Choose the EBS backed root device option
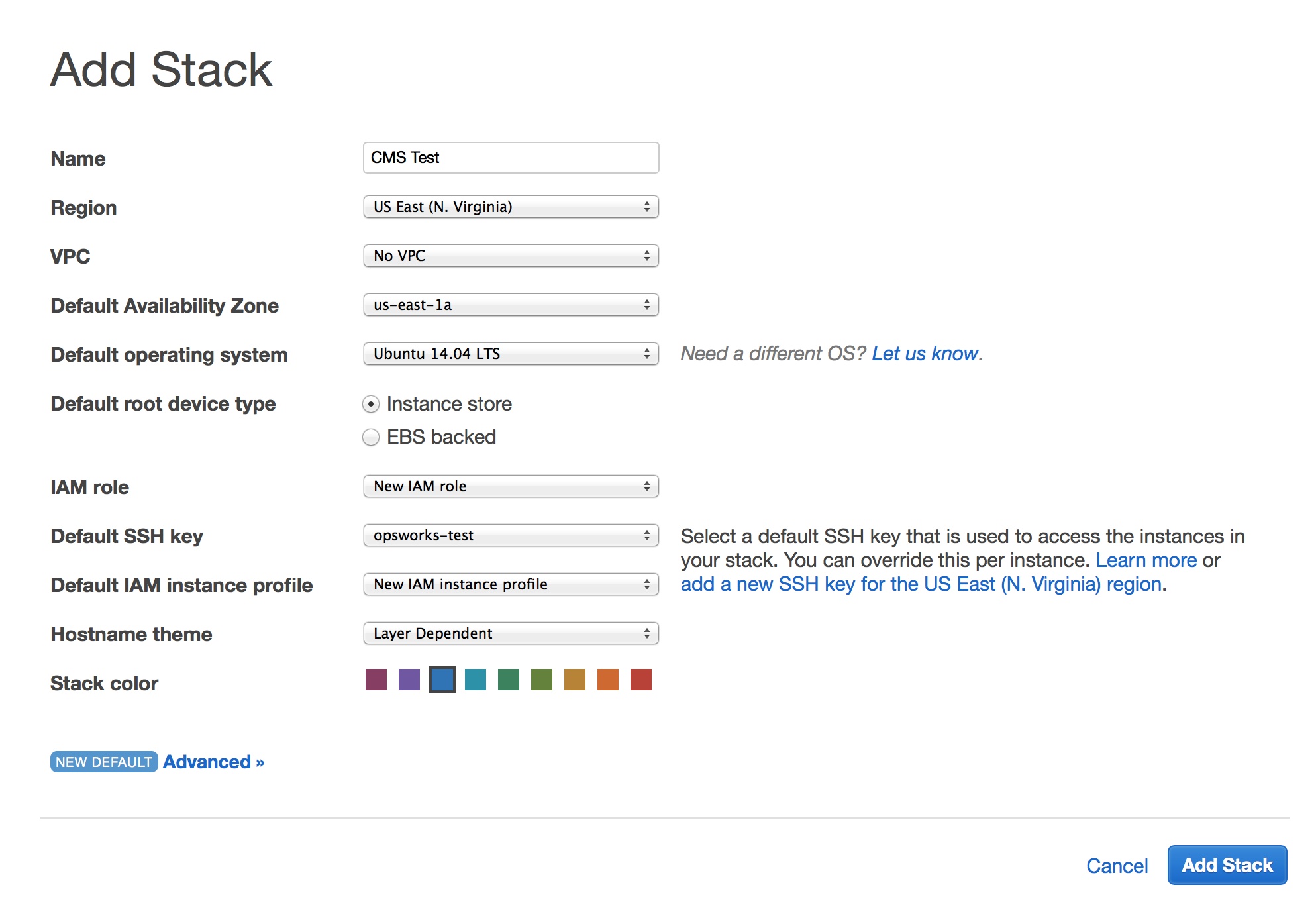This screenshot has height=922, width=1316. click(x=371, y=437)
